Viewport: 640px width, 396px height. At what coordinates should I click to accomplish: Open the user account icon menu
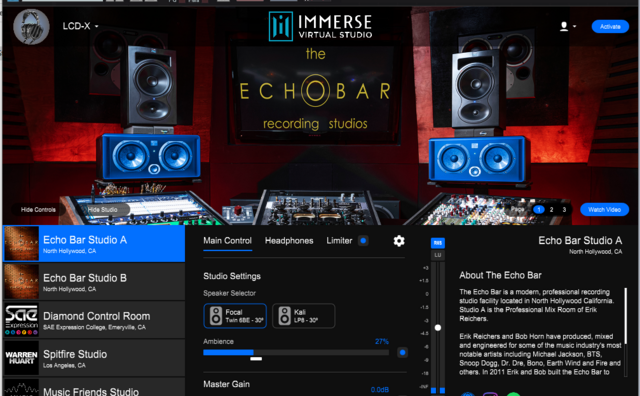click(x=567, y=27)
